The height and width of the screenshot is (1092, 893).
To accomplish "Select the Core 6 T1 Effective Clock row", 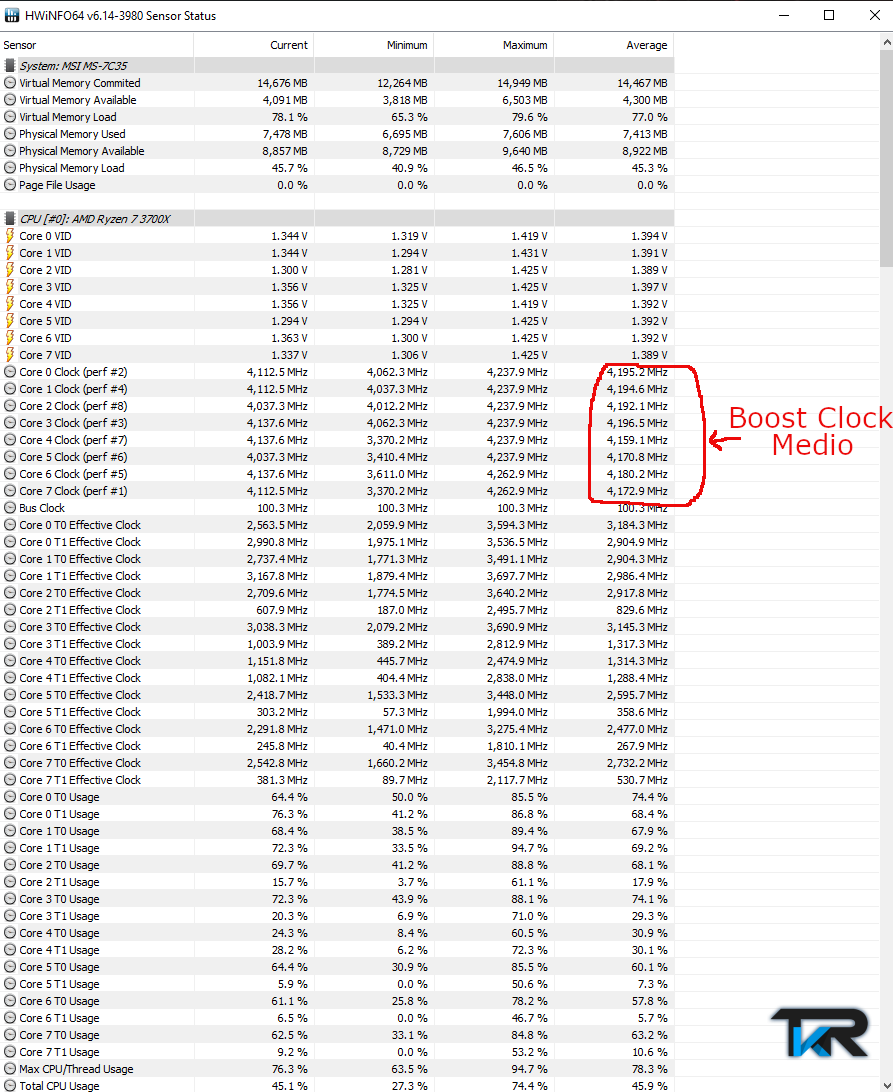I will [x=337, y=746].
